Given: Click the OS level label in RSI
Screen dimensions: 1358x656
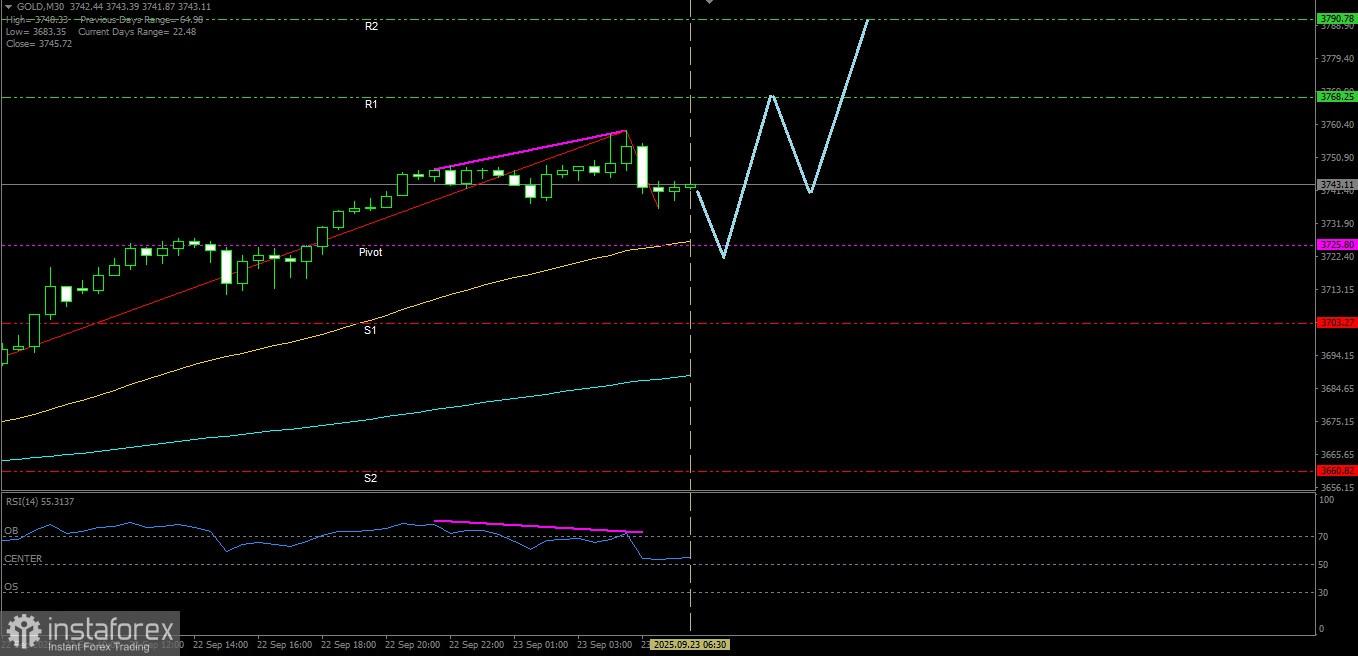Looking at the screenshot, I should pyautogui.click(x=10, y=587).
